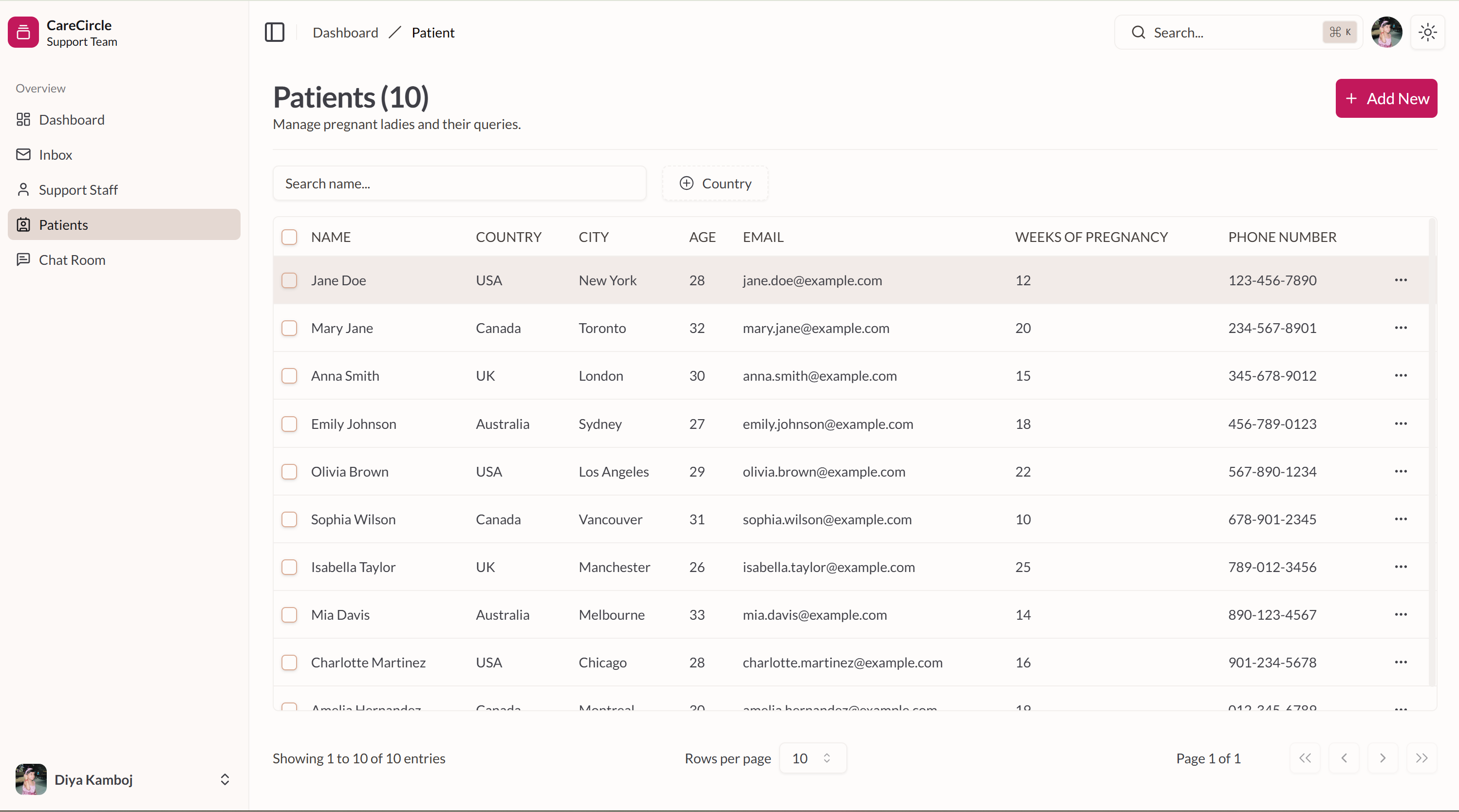The width and height of the screenshot is (1459, 812).
Task: Click the user avatar in top bar
Action: pyautogui.click(x=1386, y=32)
